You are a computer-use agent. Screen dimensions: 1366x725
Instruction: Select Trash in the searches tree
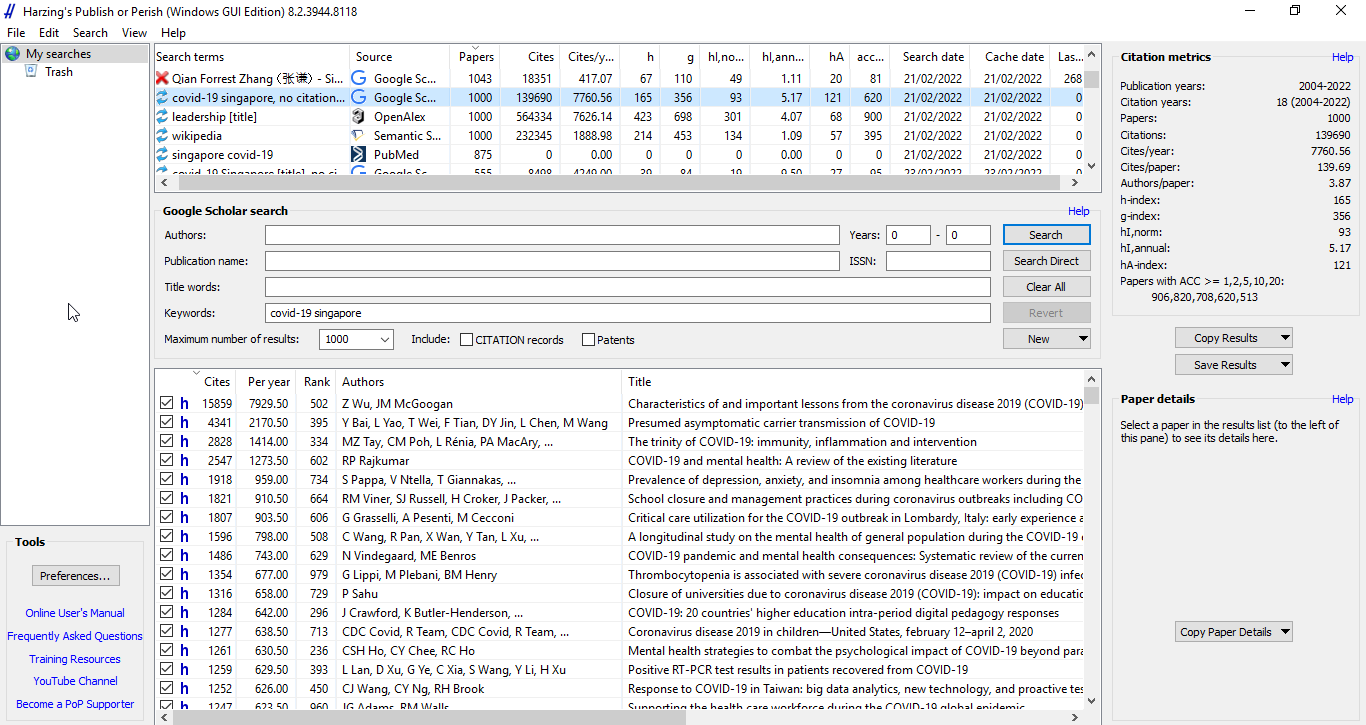click(x=59, y=72)
